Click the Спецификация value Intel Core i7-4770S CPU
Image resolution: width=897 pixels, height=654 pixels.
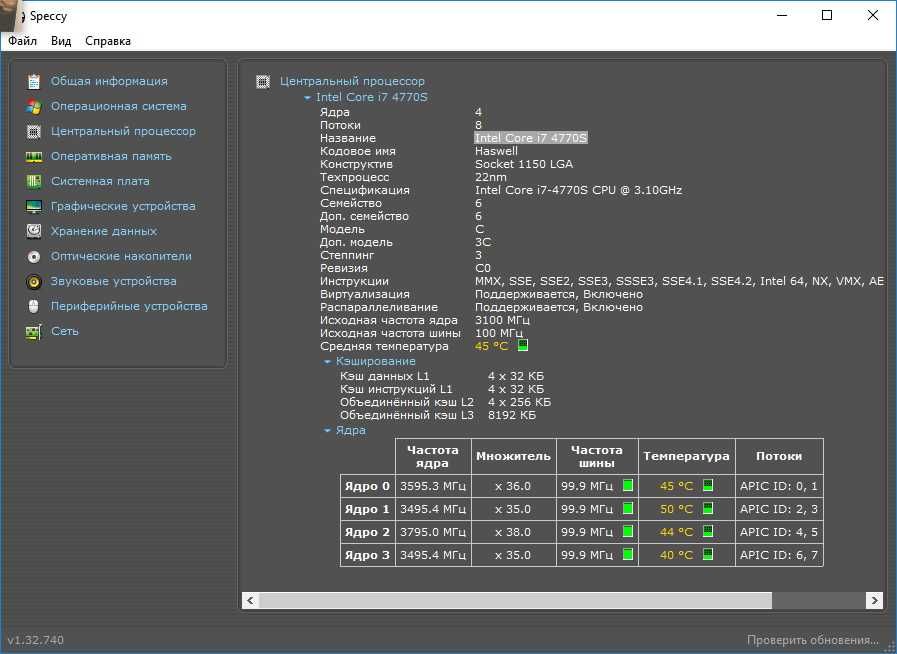(x=578, y=190)
